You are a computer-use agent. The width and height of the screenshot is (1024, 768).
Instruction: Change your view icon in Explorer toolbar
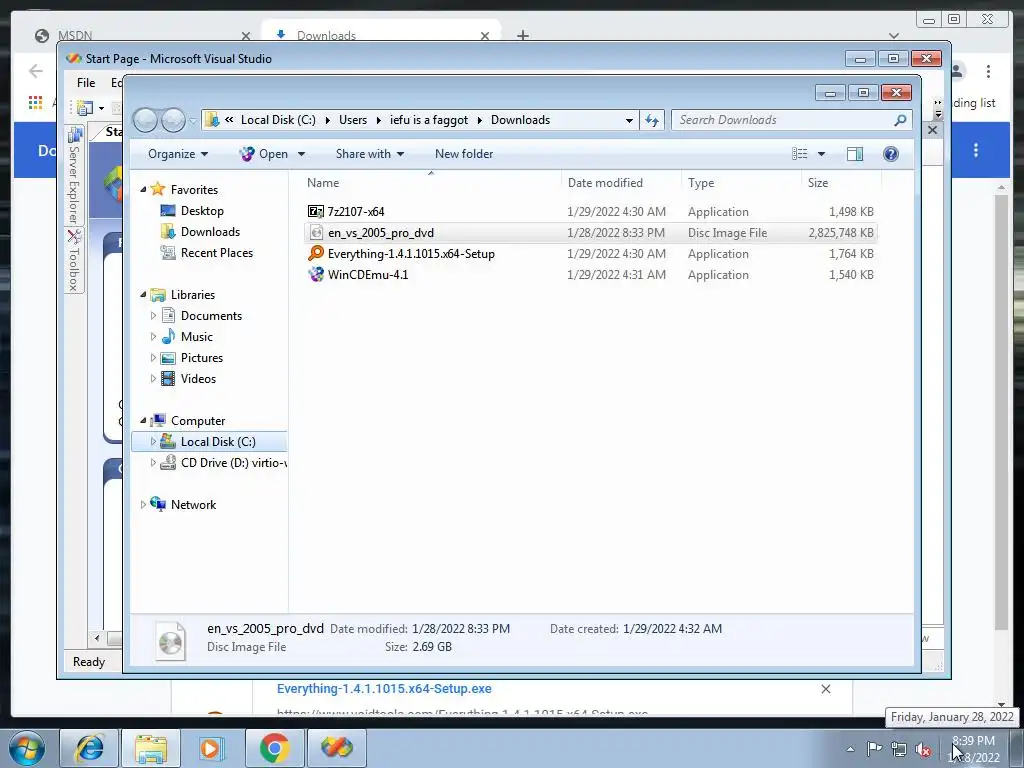click(x=800, y=154)
